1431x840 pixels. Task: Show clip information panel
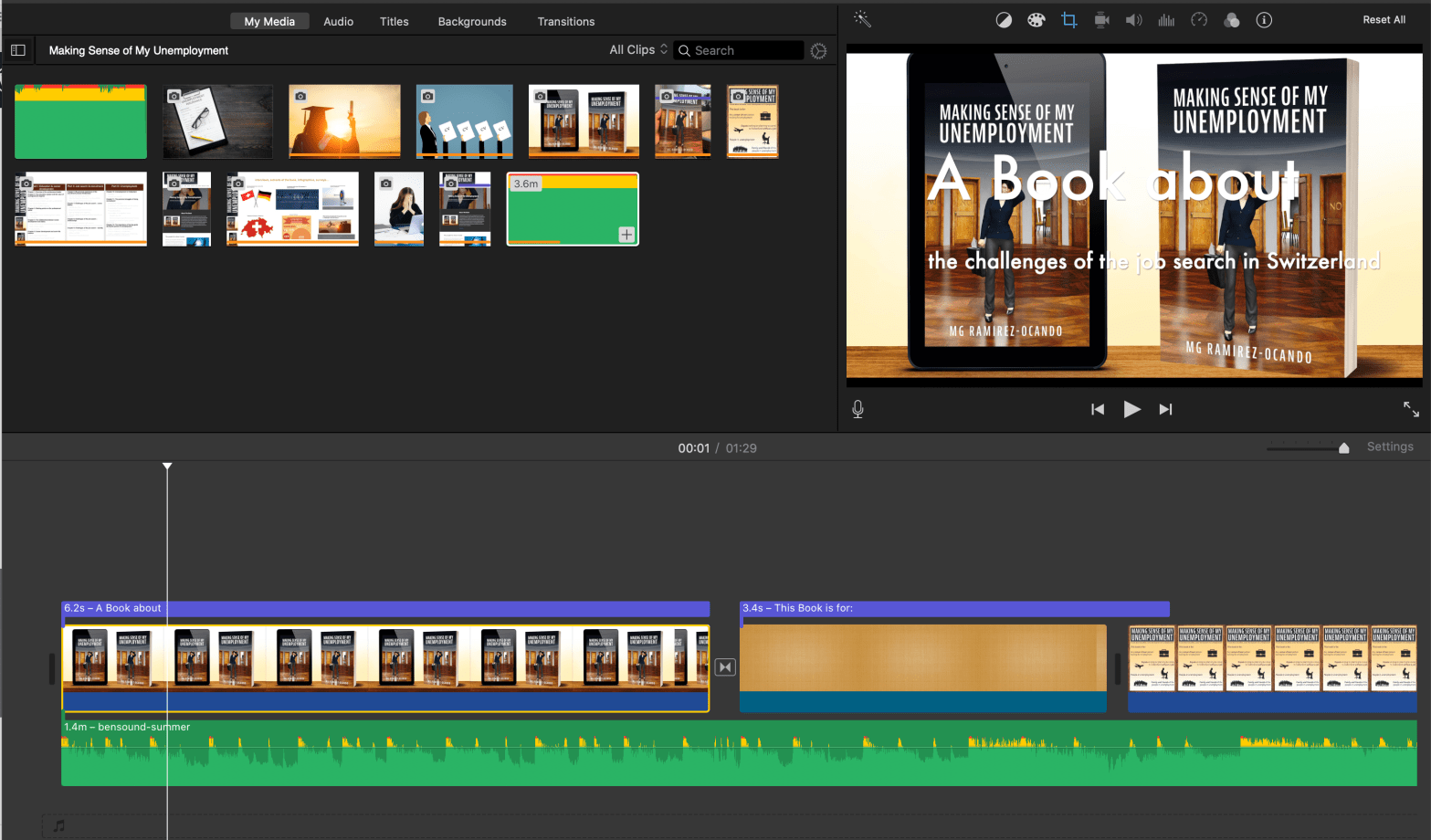pos(1264,20)
